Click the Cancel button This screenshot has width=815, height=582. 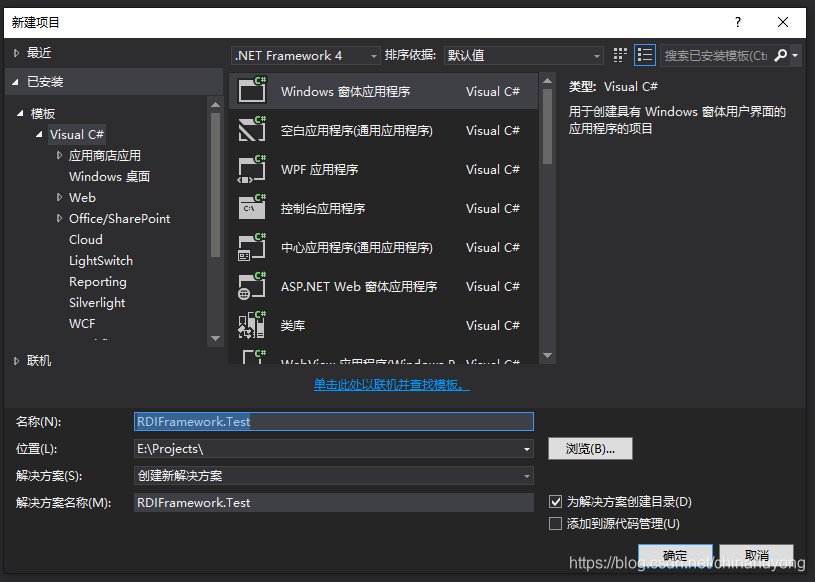(x=756, y=555)
